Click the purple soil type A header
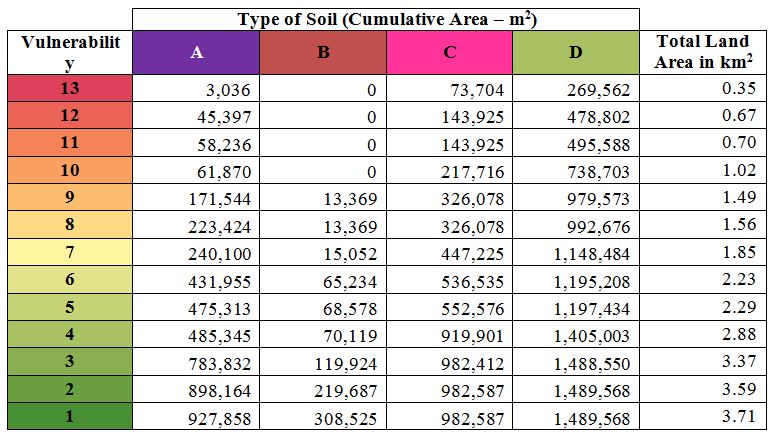Image resolution: width=773 pixels, height=436 pixels. click(196, 52)
